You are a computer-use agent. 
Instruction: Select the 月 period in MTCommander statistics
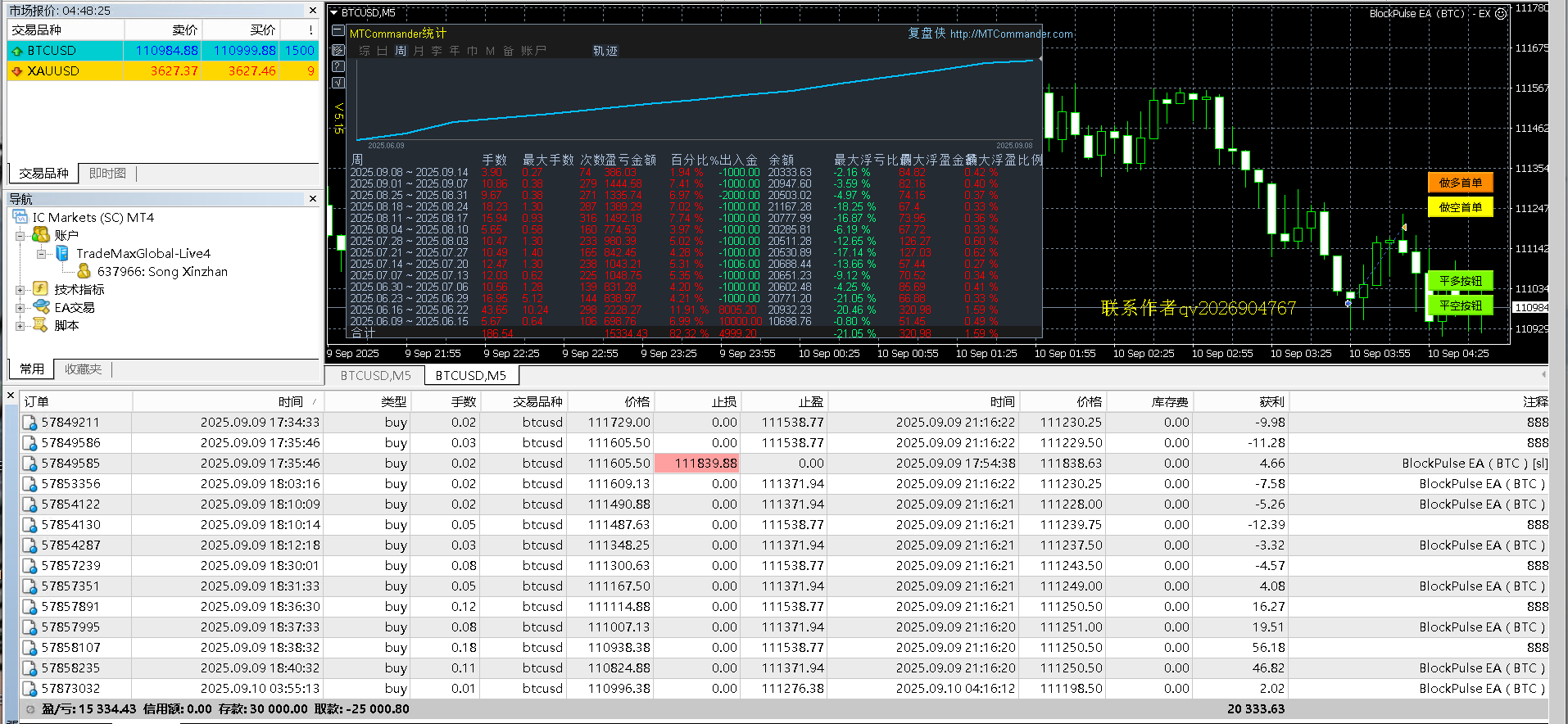tap(419, 51)
